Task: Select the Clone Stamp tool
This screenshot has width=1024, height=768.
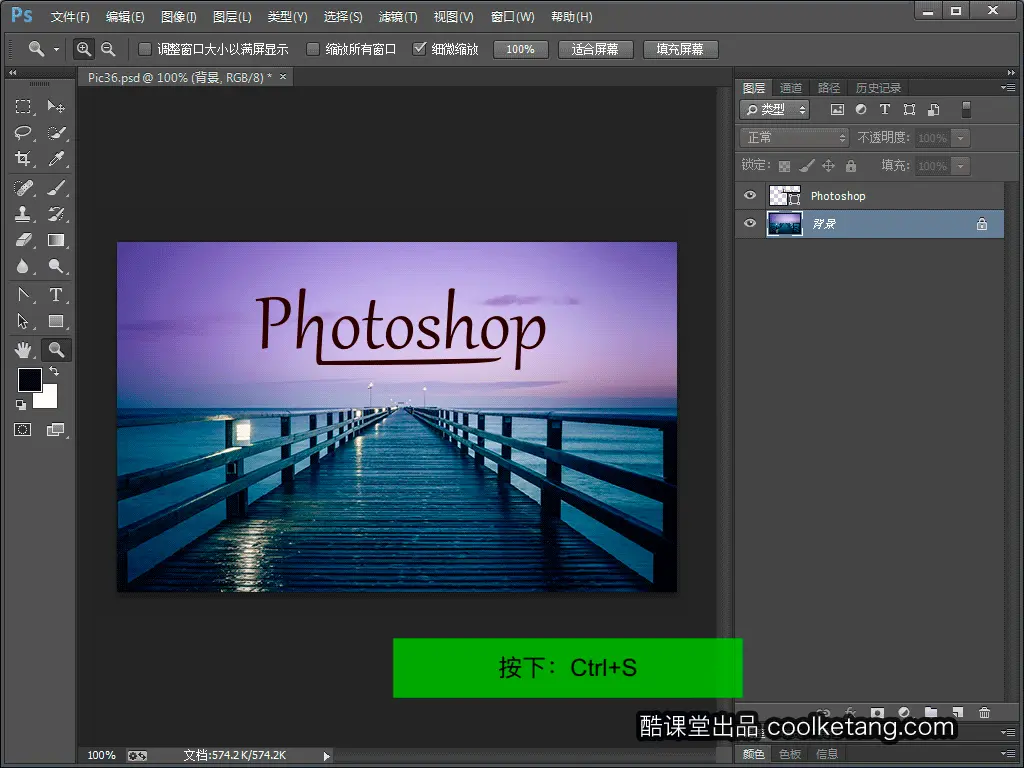Action: point(23,214)
